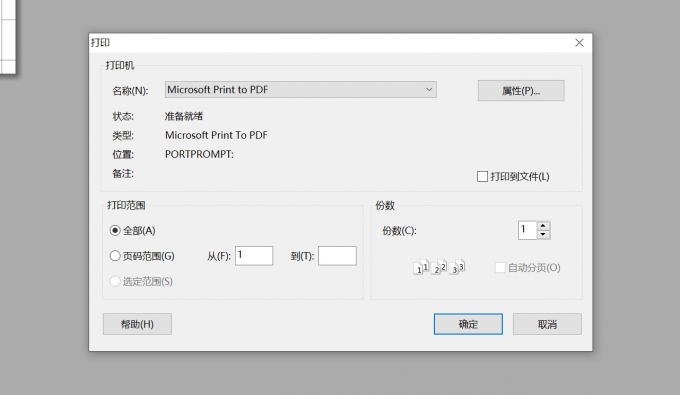
Task: Close the 打印 dialog with the X
Action: pyautogui.click(x=579, y=42)
